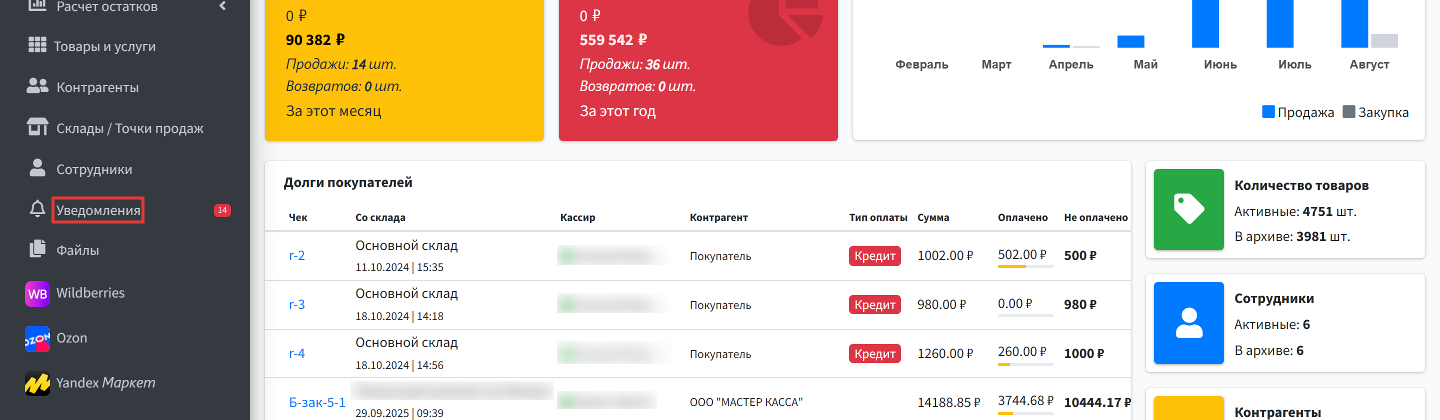Open receipt link Б-зак-5-1
This screenshot has width=1440, height=420.
click(317, 402)
